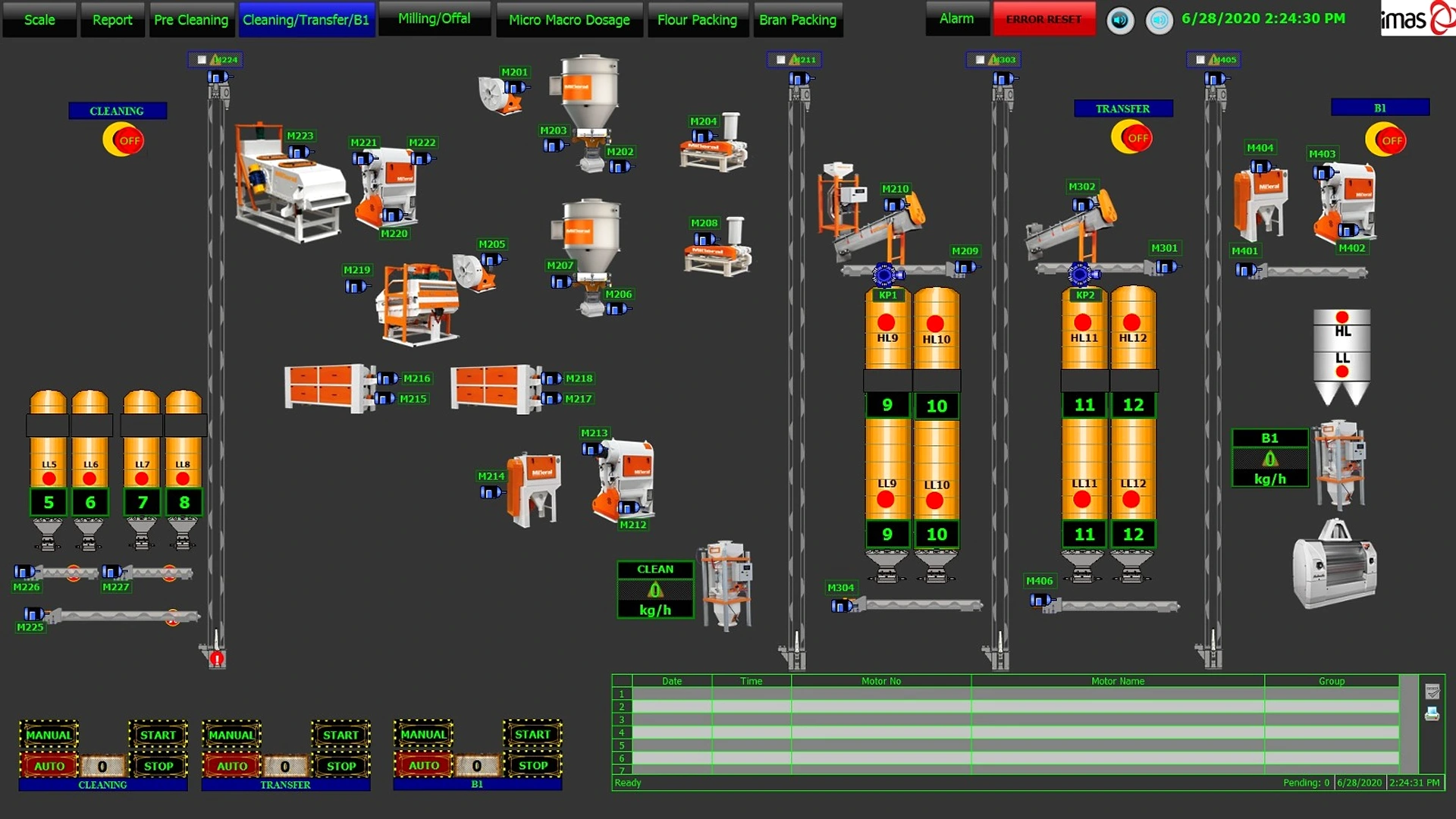Tick the M211 elevator checkbox
Image resolution: width=1456 pixels, height=819 pixels.
781,59
